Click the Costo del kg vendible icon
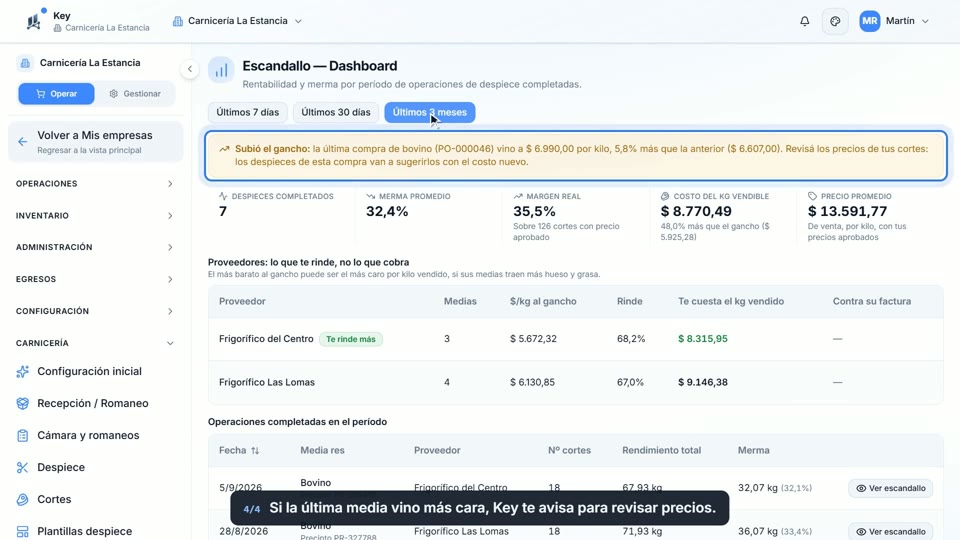Screen dimensions: 960x540 [665, 197]
